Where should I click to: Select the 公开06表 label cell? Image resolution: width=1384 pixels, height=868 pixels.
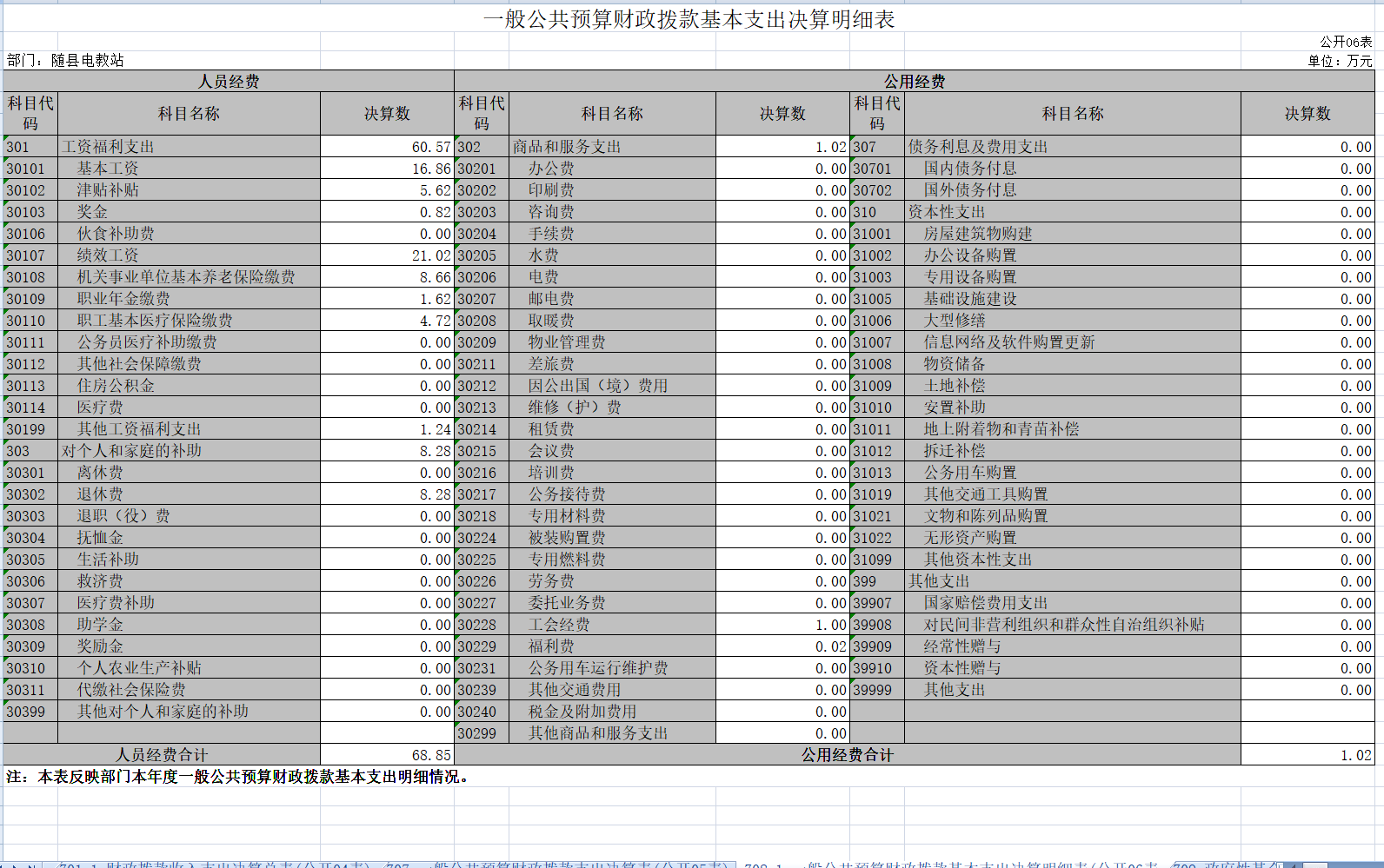click(1346, 42)
